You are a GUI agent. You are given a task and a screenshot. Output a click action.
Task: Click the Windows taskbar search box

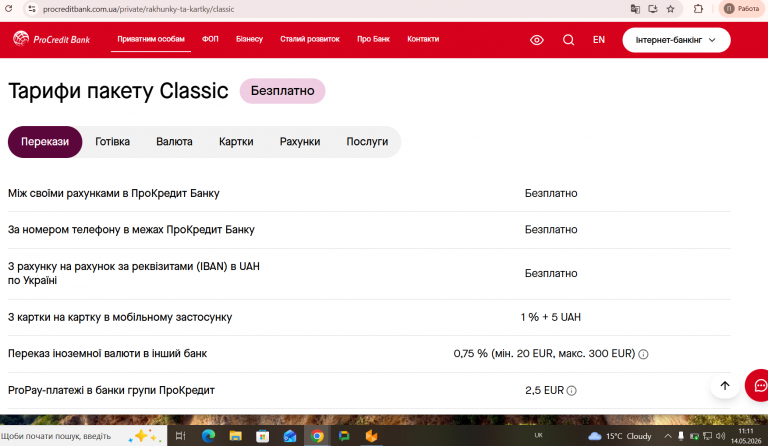pos(83,436)
